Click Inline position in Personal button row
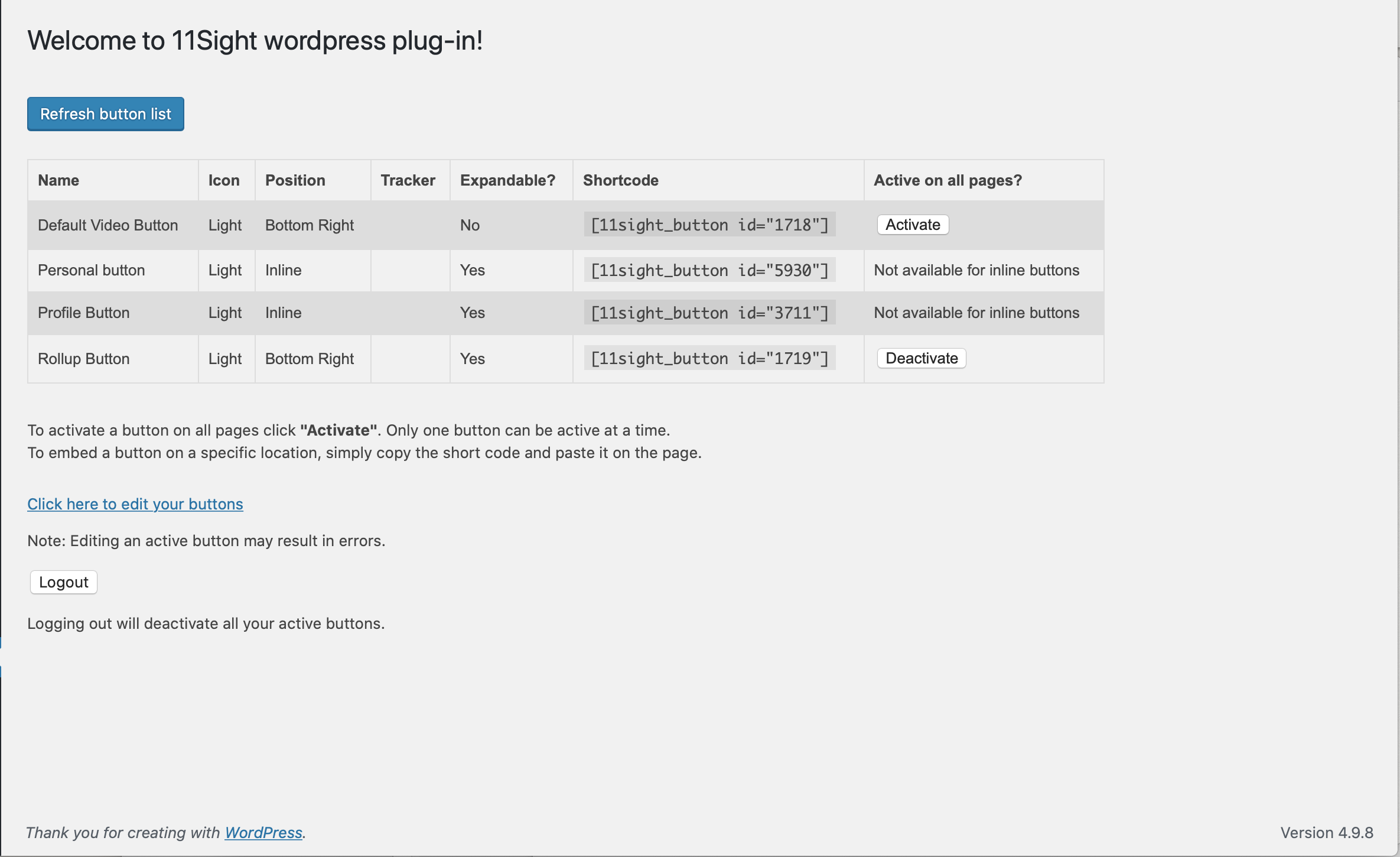The image size is (1400, 857). click(x=284, y=270)
